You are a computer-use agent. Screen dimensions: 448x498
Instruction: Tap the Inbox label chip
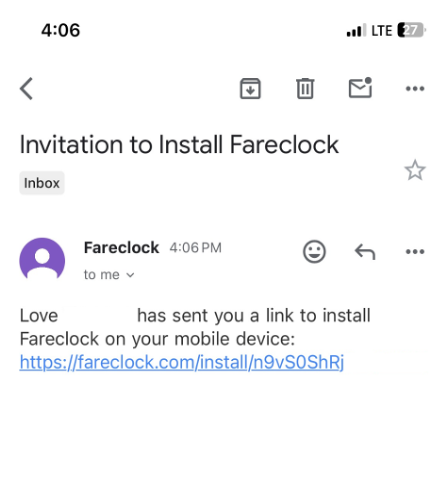pyautogui.click(x=42, y=183)
